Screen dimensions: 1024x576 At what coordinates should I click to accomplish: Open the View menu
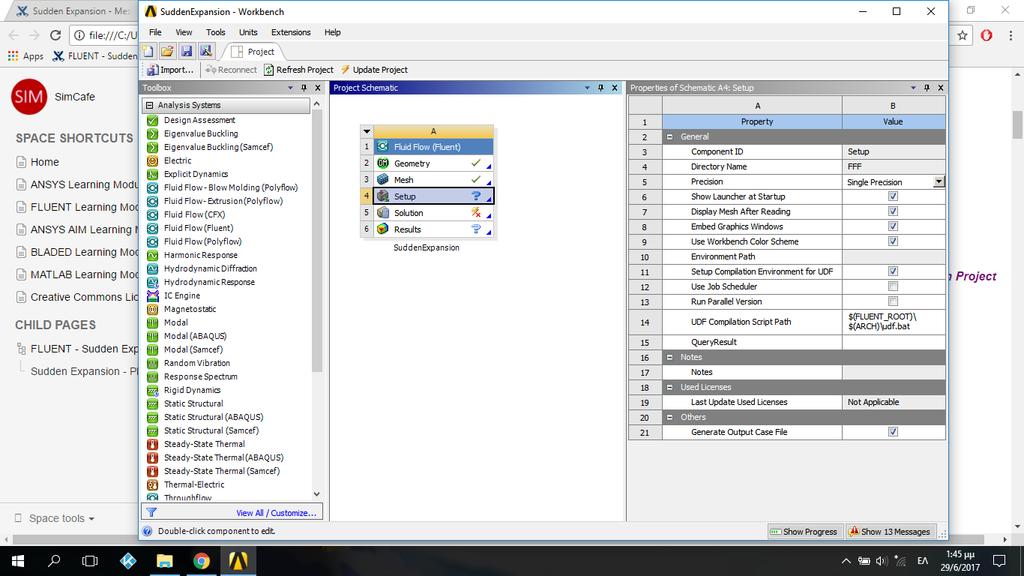(x=184, y=32)
